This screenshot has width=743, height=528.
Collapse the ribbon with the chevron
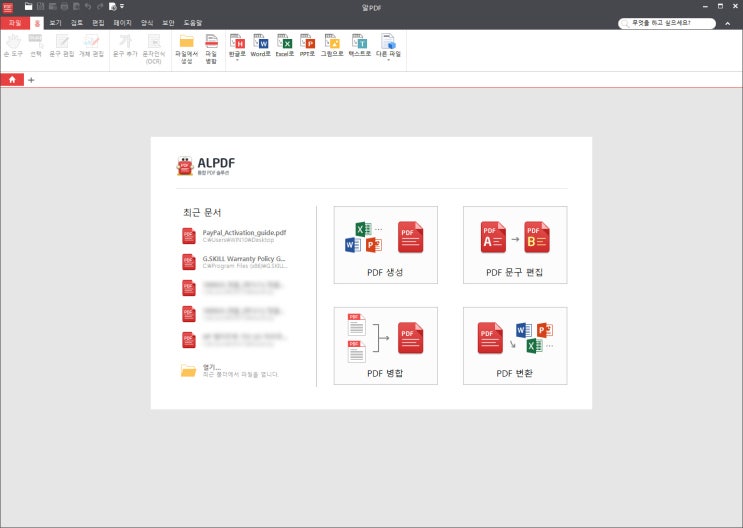727,24
